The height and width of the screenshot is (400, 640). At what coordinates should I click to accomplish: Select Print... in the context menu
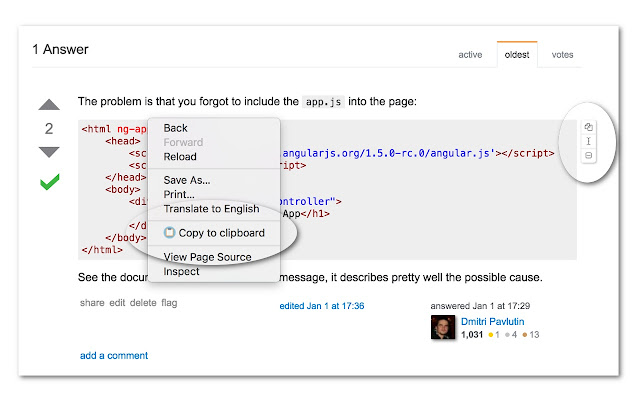(x=179, y=194)
